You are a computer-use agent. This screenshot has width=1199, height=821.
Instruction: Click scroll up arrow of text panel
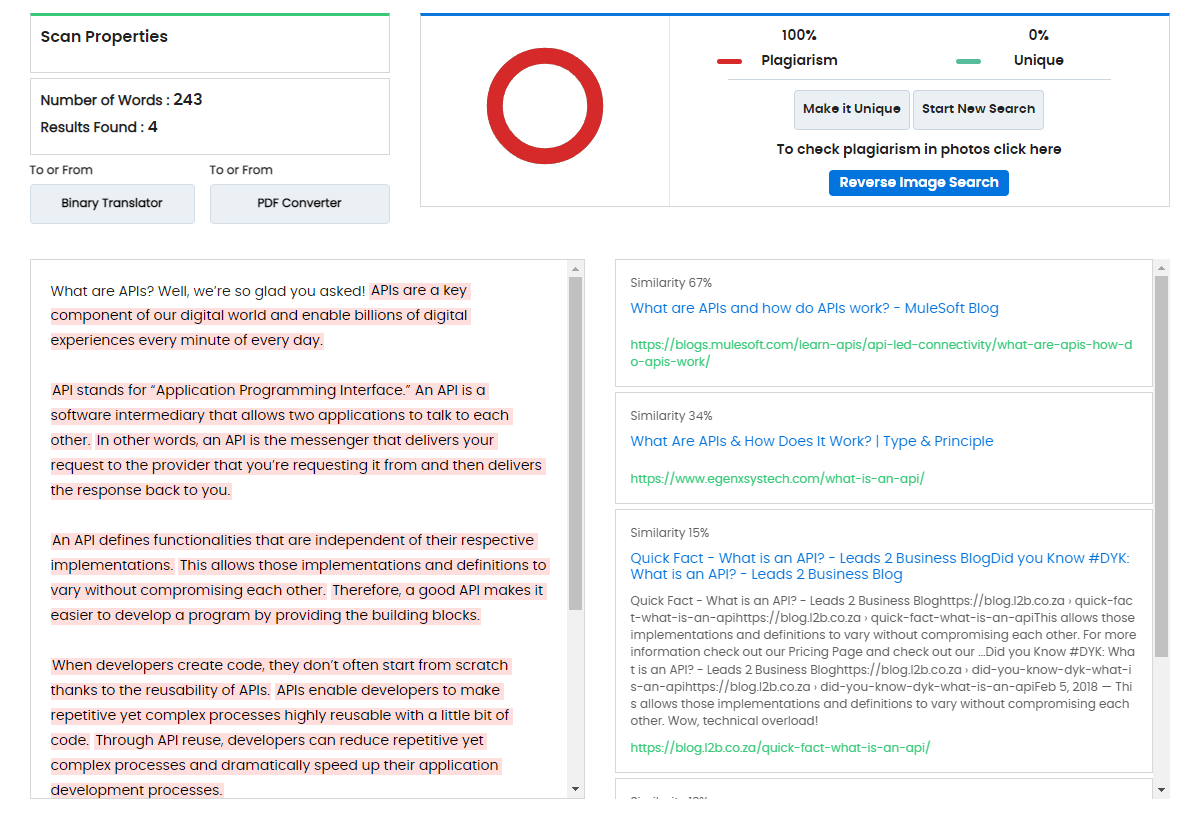pos(576,269)
